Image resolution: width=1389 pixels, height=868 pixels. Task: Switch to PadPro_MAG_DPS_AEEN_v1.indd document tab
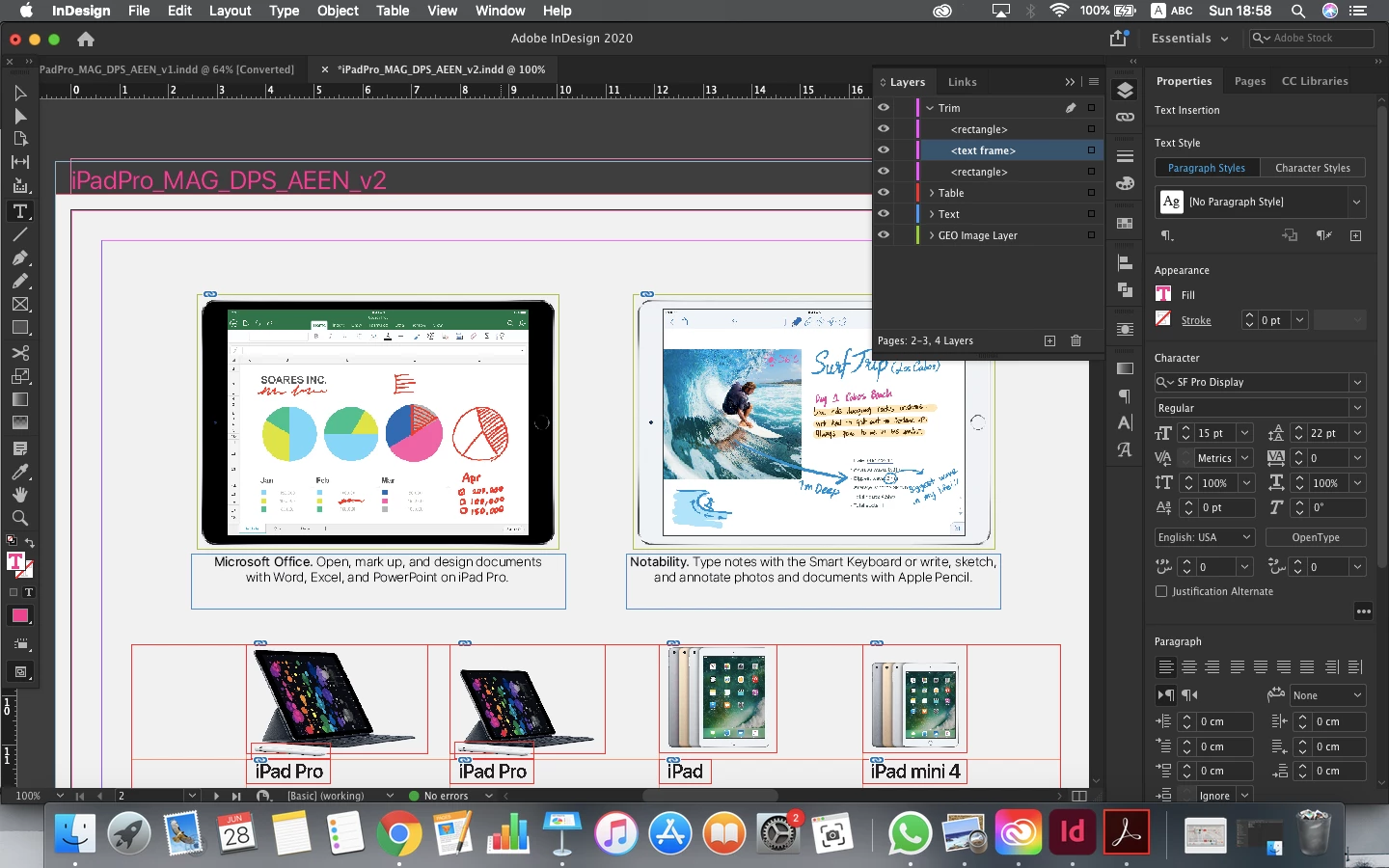[x=165, y=69]
